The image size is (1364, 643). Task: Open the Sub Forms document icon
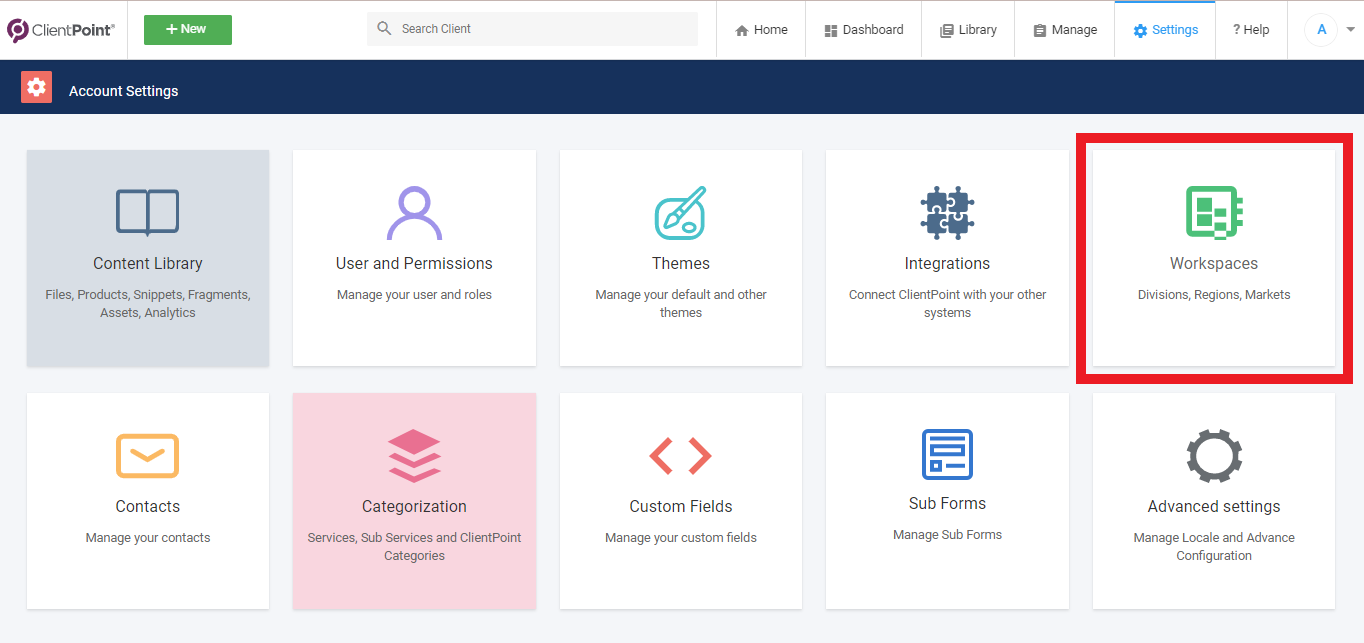pos(947,455)
